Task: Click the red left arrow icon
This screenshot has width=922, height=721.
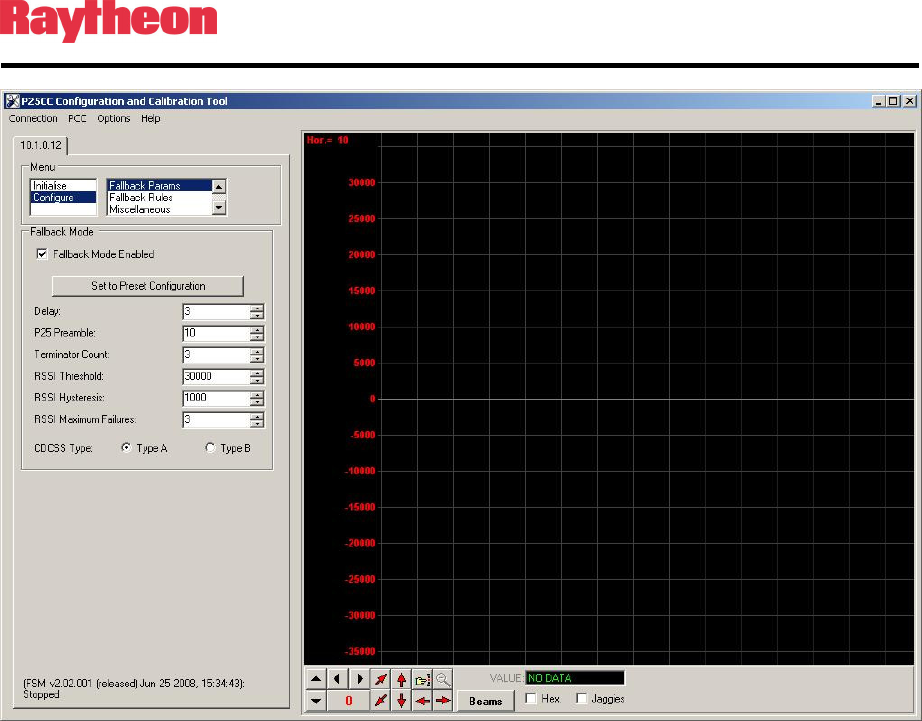Action: (x=423, y=700)
